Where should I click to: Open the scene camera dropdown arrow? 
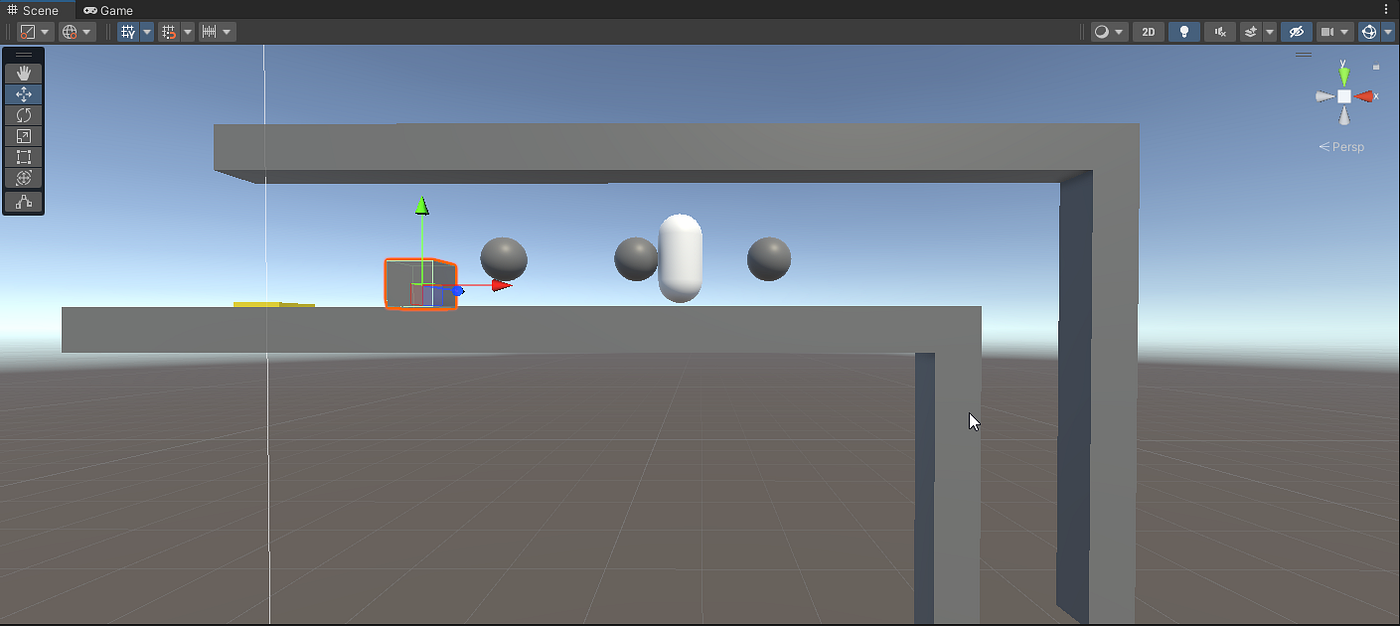tap(1346, 32)
